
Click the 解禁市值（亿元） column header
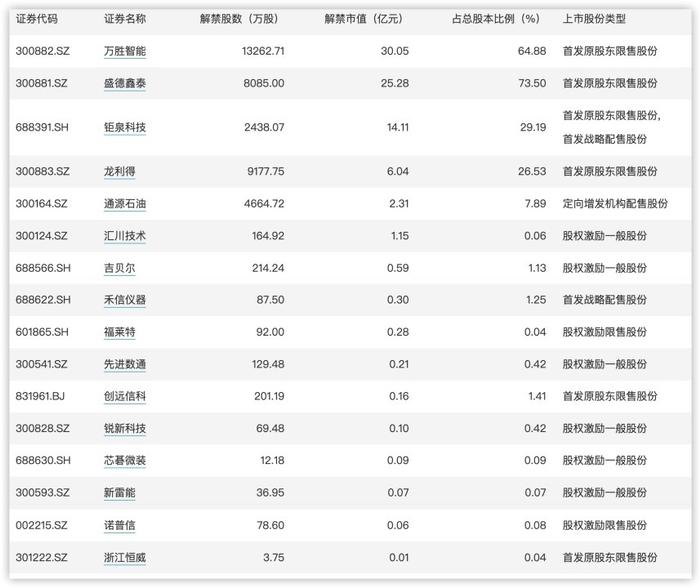tap(366, 19)
